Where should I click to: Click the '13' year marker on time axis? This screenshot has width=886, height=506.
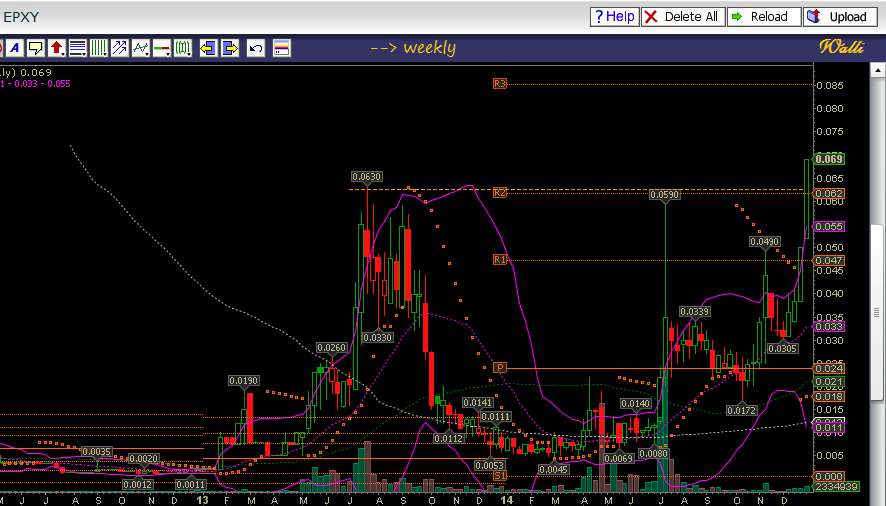202,500
